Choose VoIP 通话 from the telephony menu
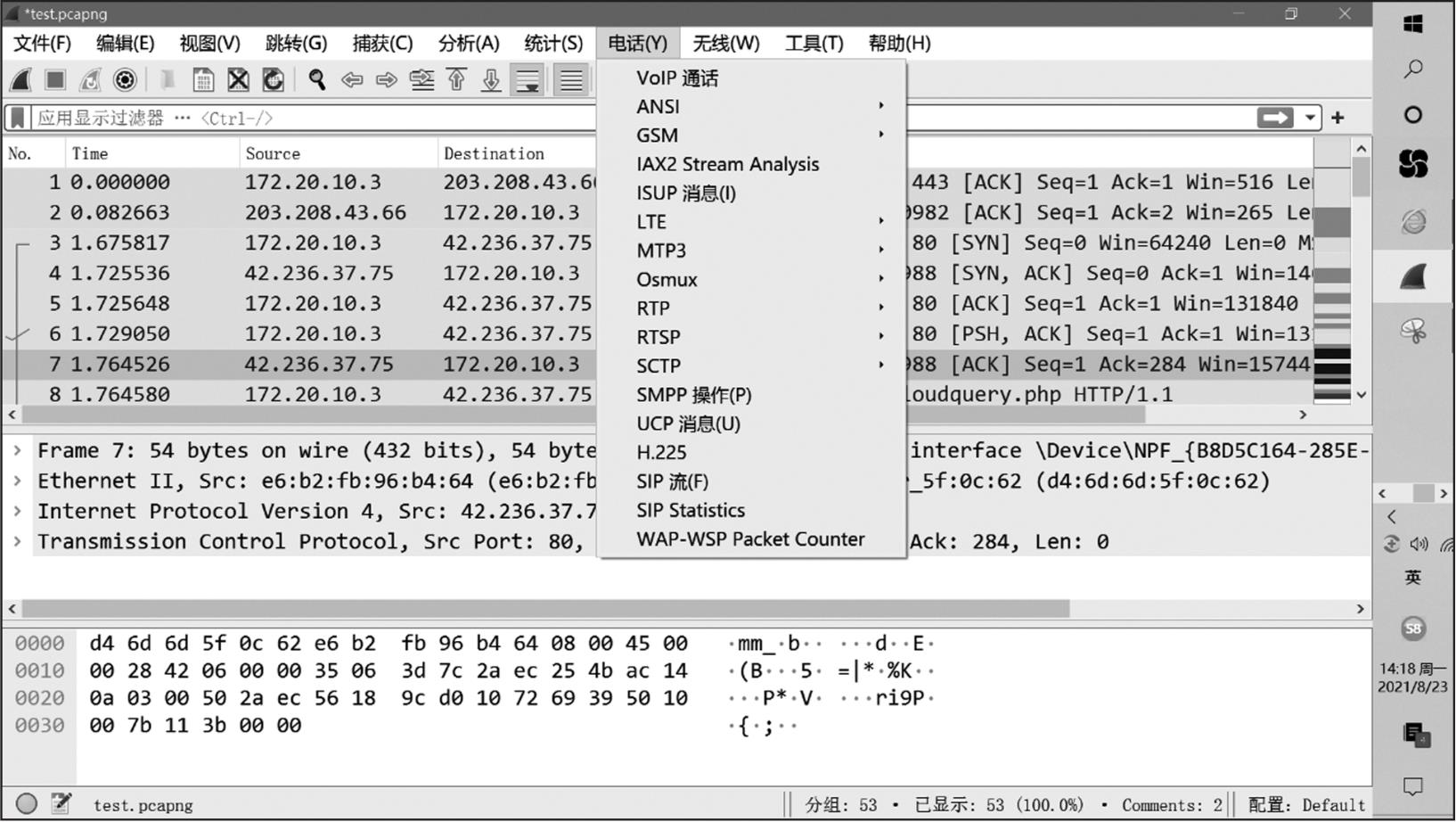Viewport: 1456px width, 822px height. click(x=752, y=78)
